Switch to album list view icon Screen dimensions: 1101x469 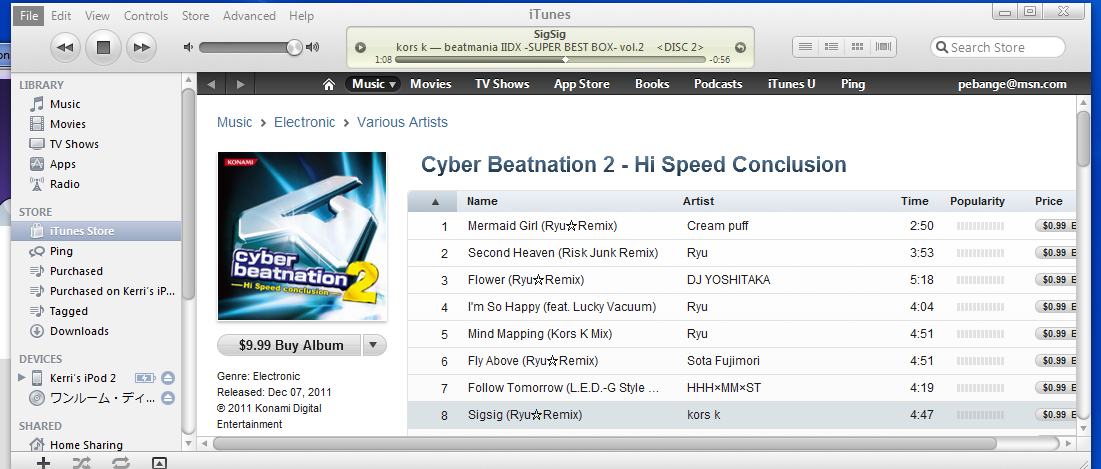(831, 47)
